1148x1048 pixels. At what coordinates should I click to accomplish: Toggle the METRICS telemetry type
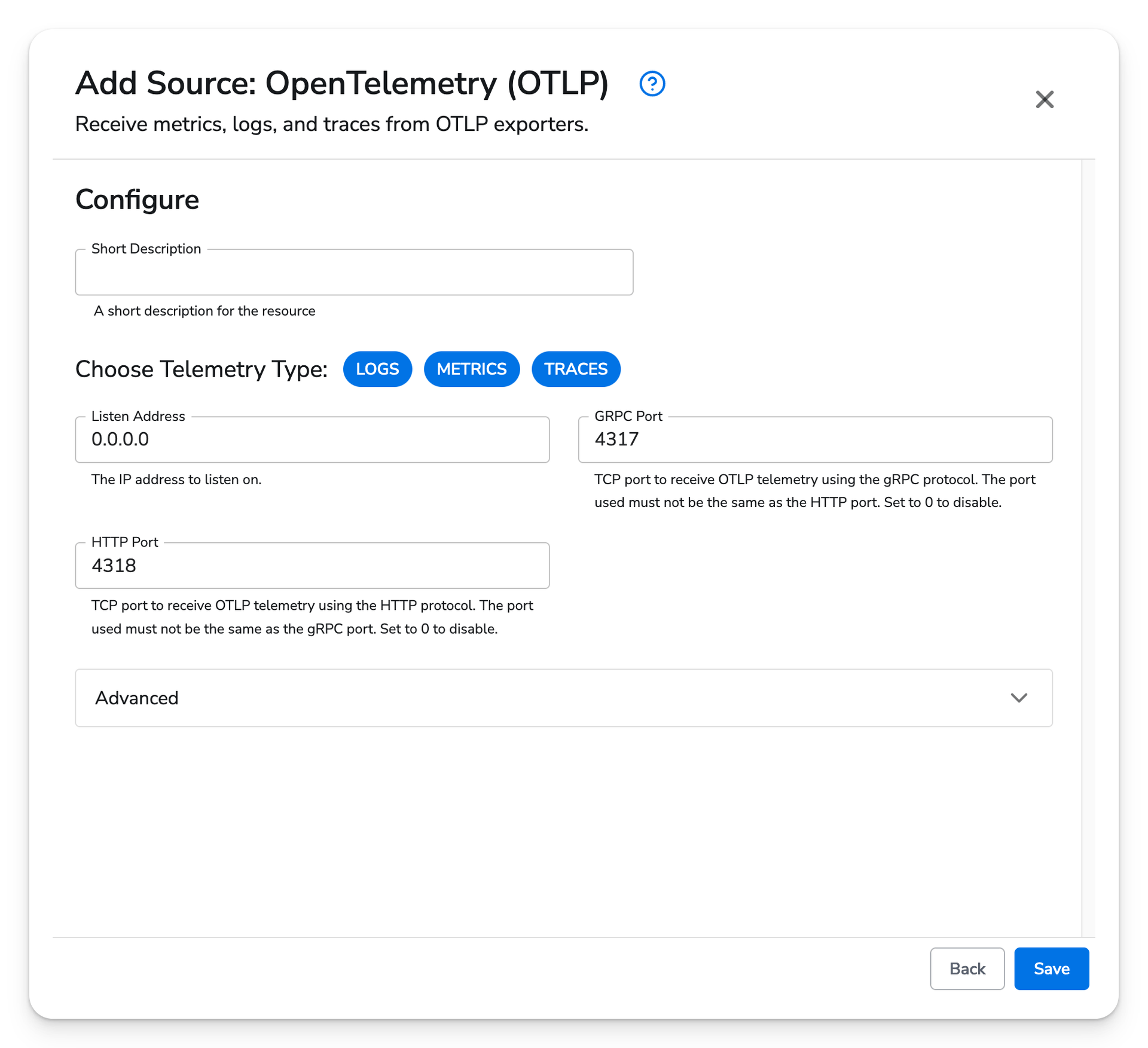coord(471,369)
